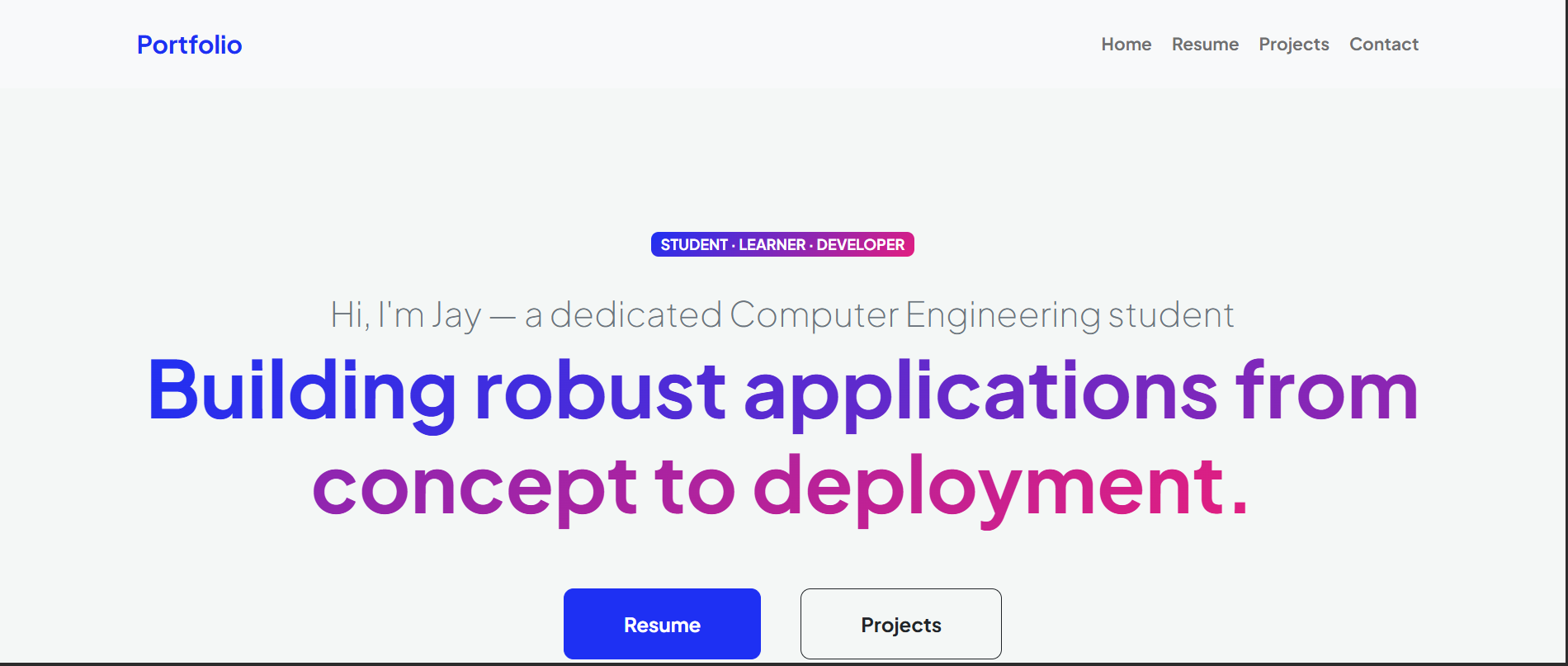Click the "Hi, I'm Jay" intro text
The width and height of the screenshot is (1568, 666).
[405, 315]
